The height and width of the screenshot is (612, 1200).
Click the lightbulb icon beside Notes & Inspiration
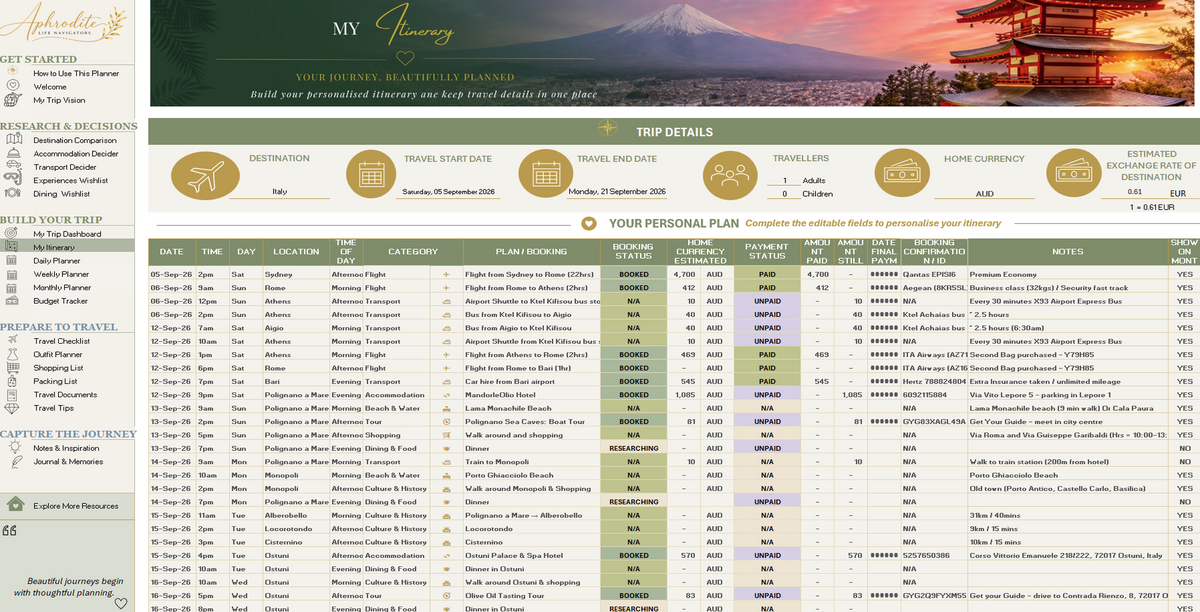point(13,447)
